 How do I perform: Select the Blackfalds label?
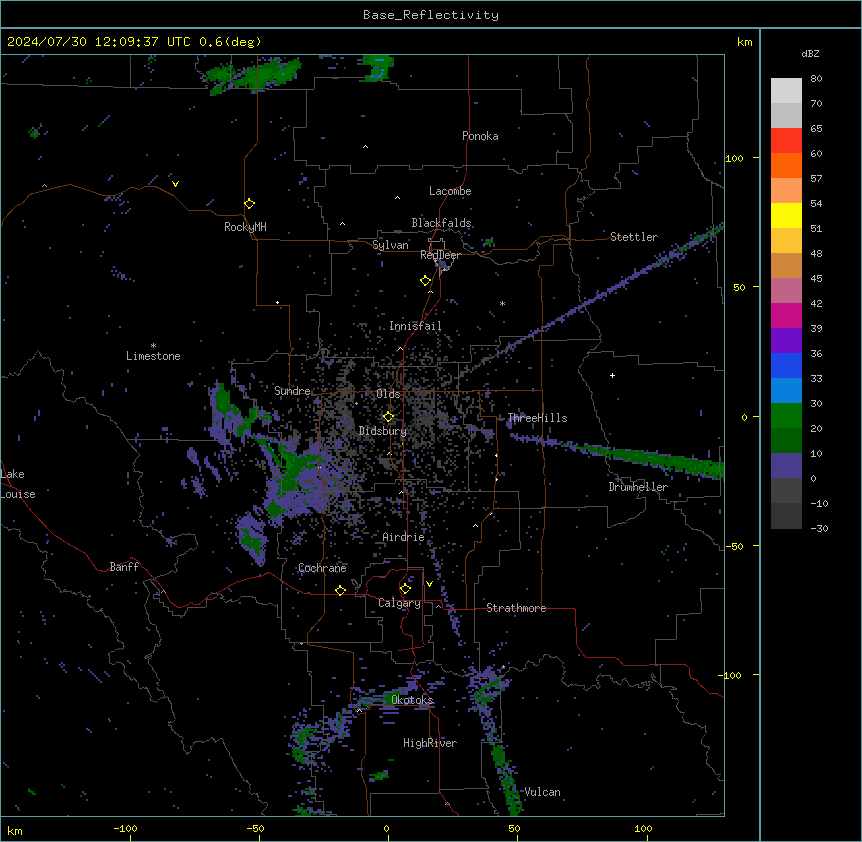pos(441,223)
